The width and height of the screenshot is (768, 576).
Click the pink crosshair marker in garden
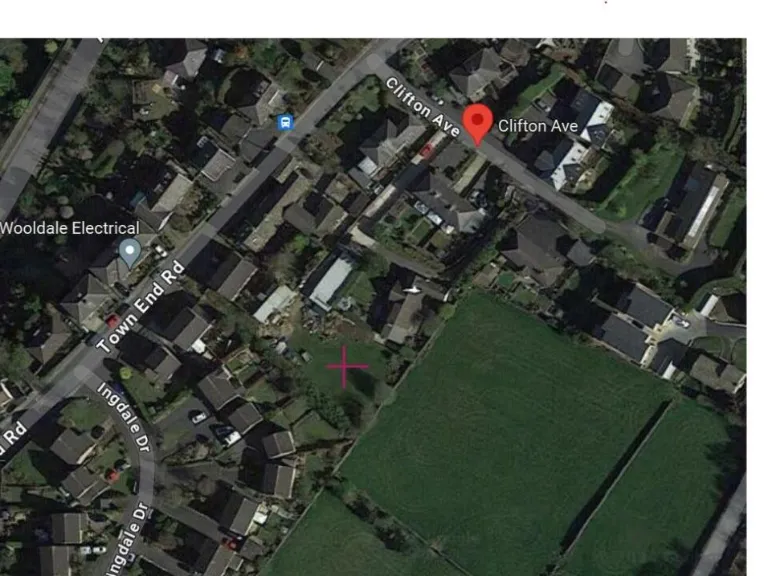(347, 366)
